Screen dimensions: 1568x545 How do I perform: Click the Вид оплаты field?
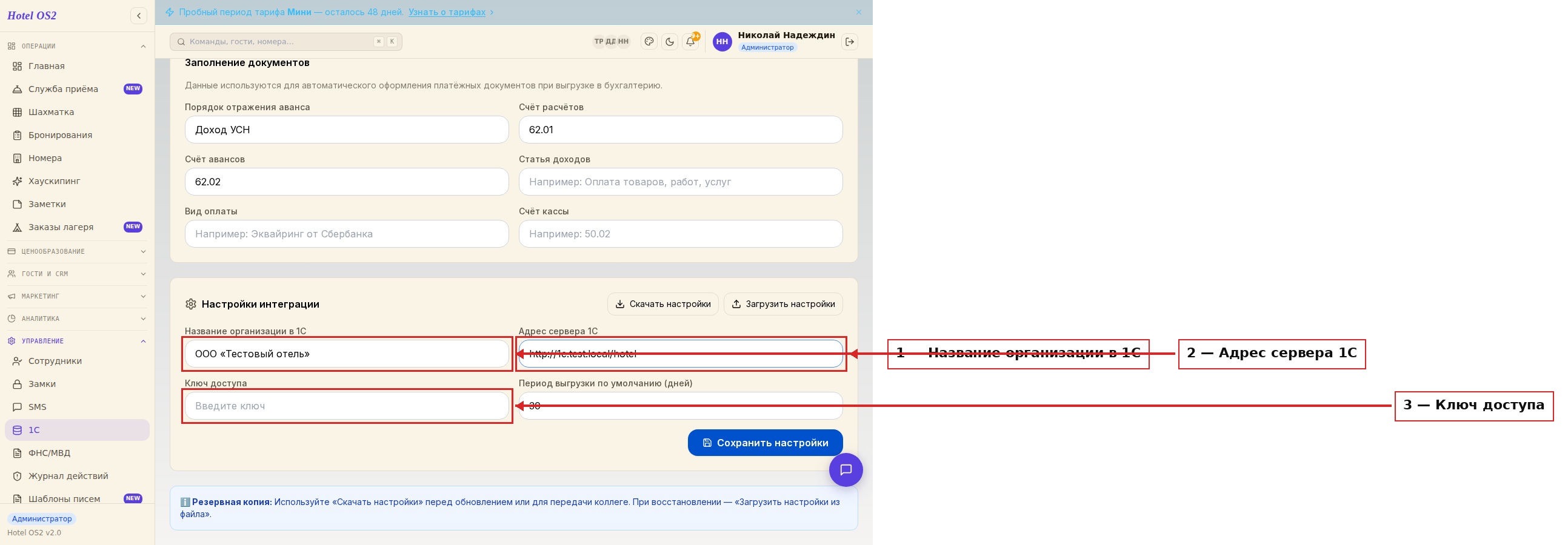point(346,234)
